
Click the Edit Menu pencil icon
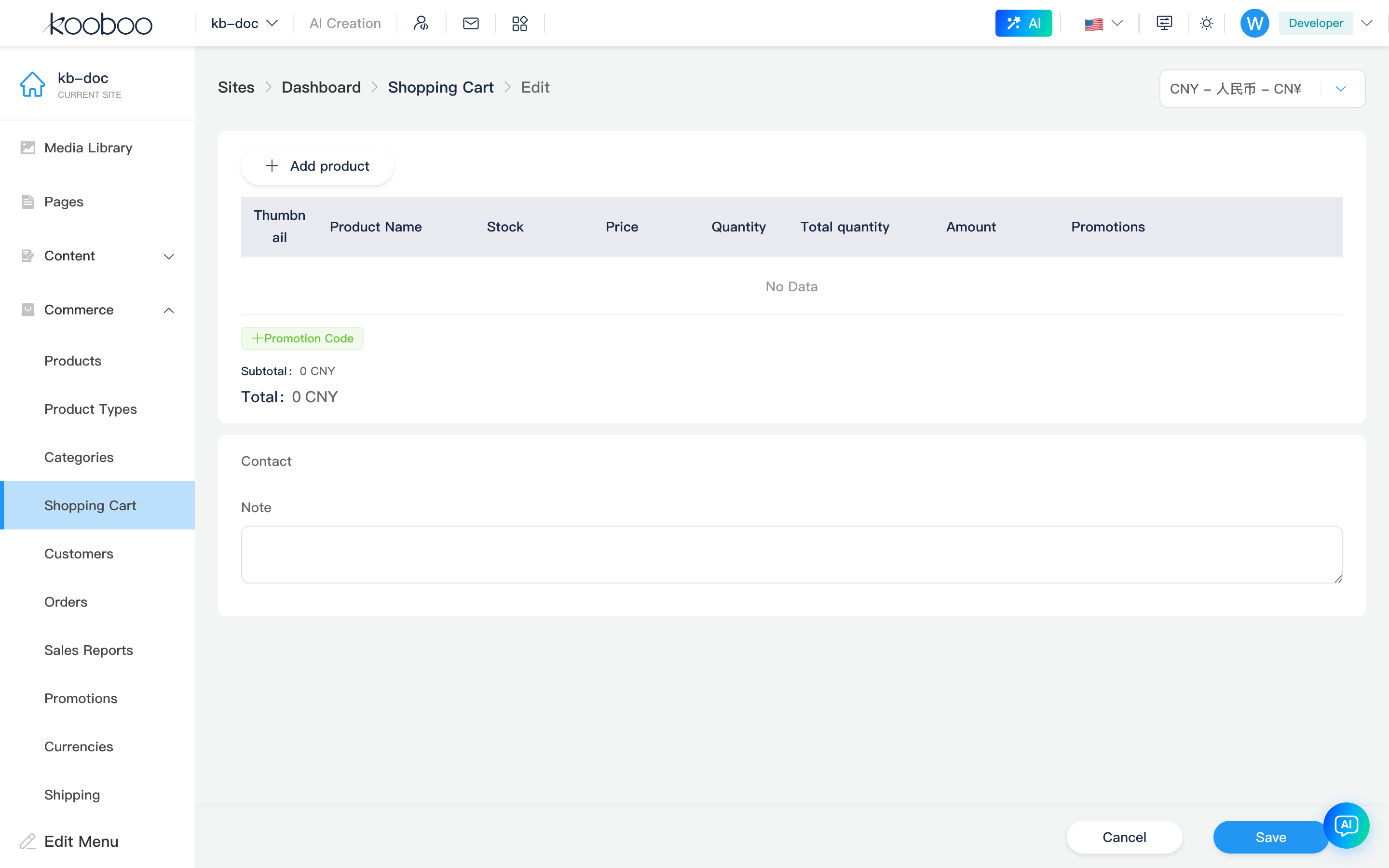pos(27,841)
